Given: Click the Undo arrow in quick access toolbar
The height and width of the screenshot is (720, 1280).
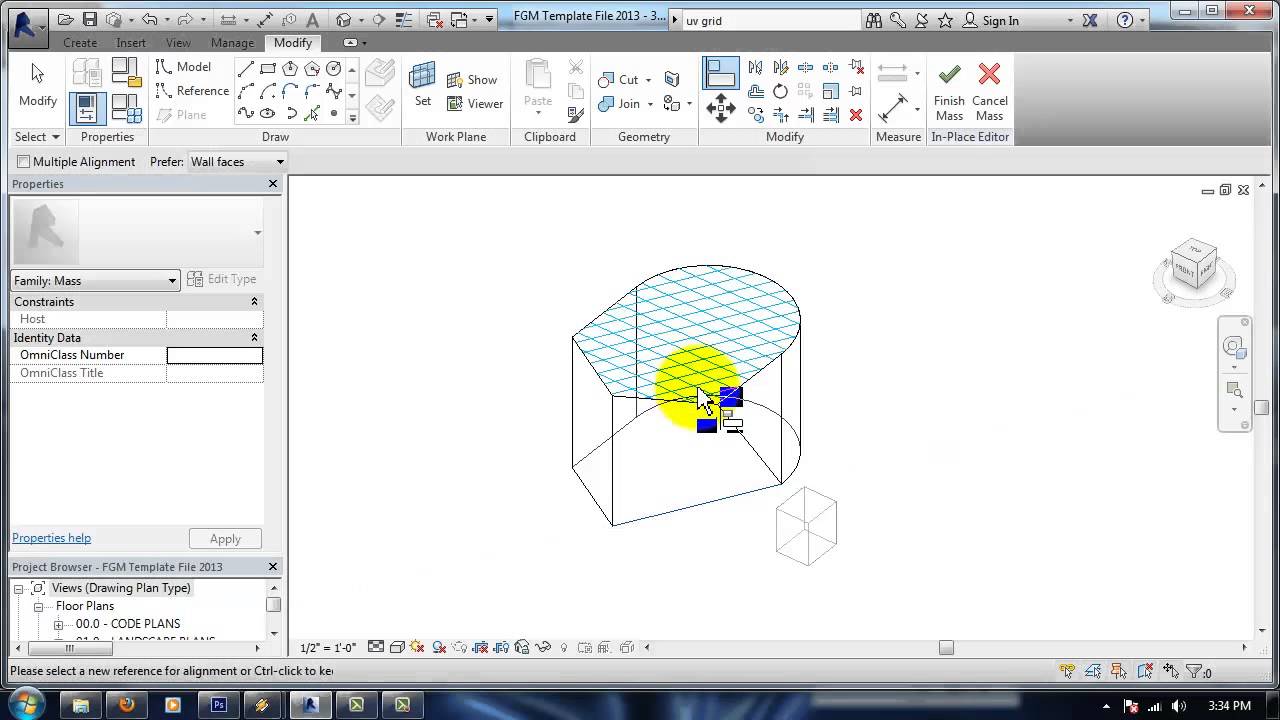Looking at the screenshot, I should click(149, 20).
